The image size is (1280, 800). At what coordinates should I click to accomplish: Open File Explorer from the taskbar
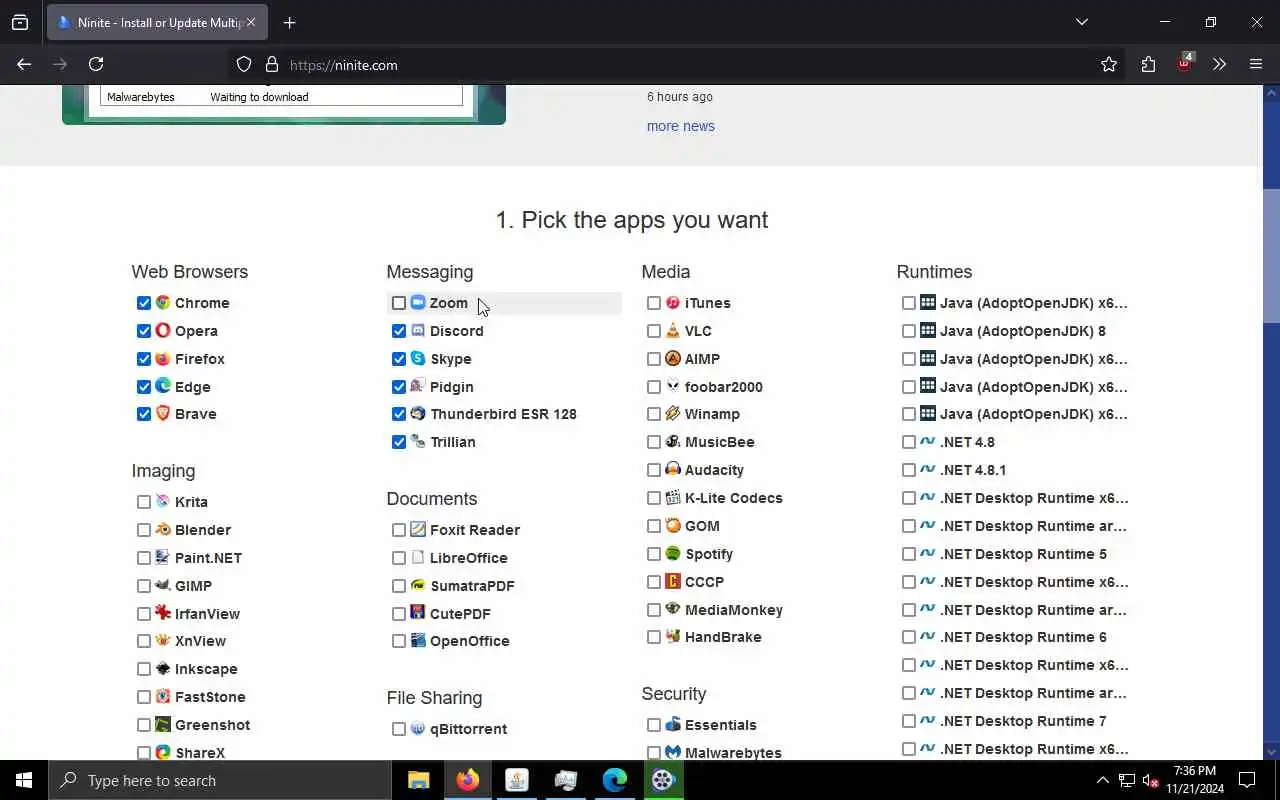pos(419,780)
